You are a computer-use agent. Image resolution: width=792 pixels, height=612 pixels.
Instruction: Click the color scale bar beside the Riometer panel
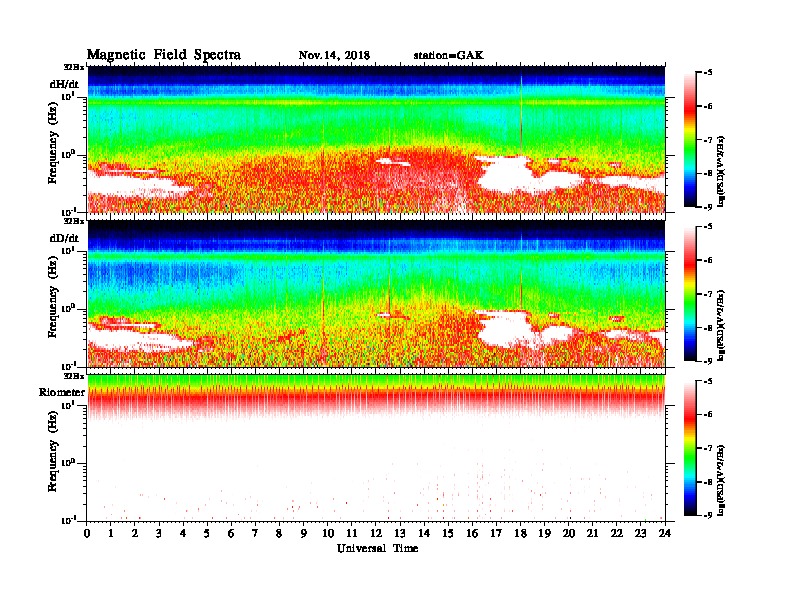[x=690, y=448]
